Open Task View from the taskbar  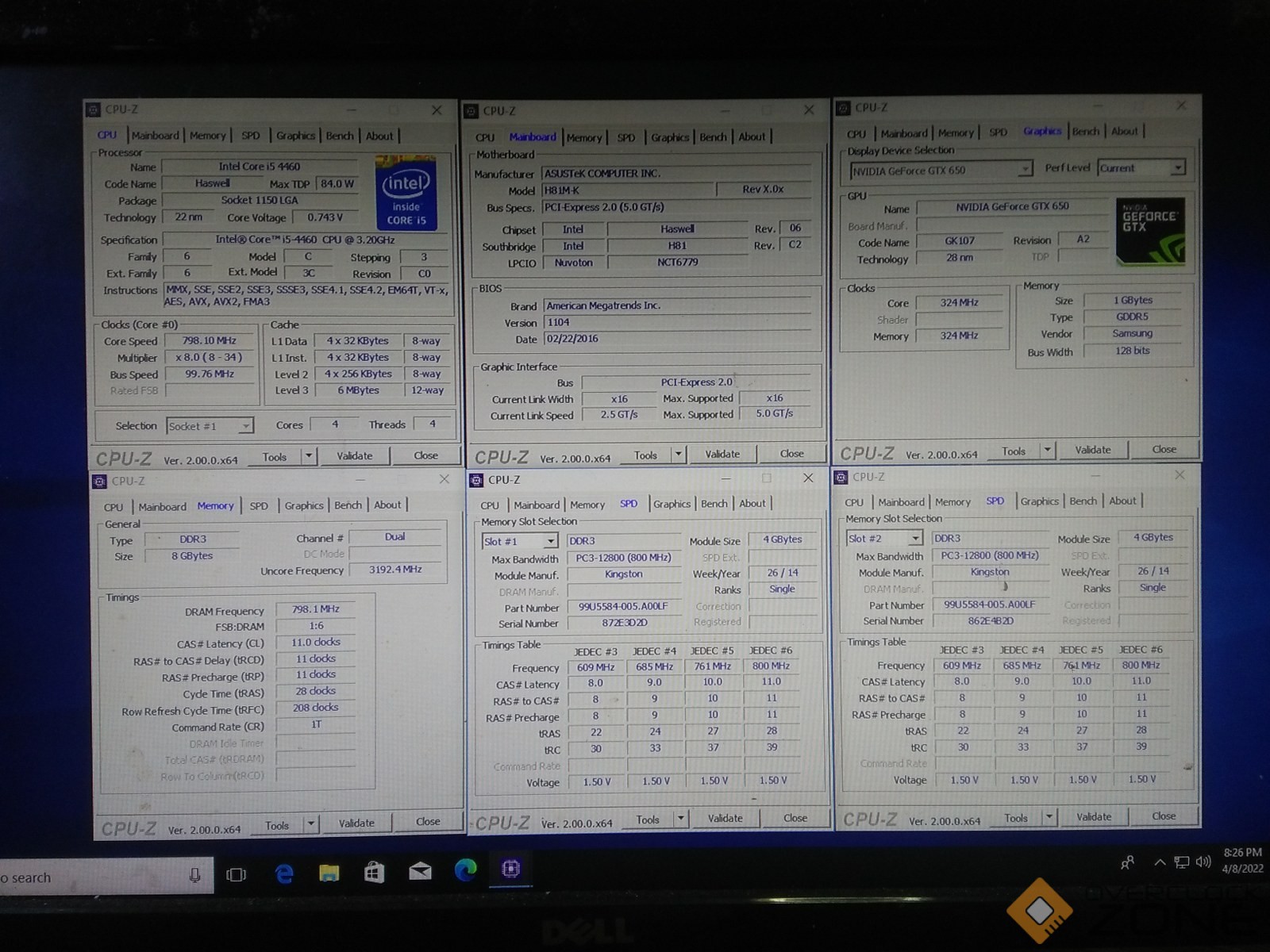(236, 874)
